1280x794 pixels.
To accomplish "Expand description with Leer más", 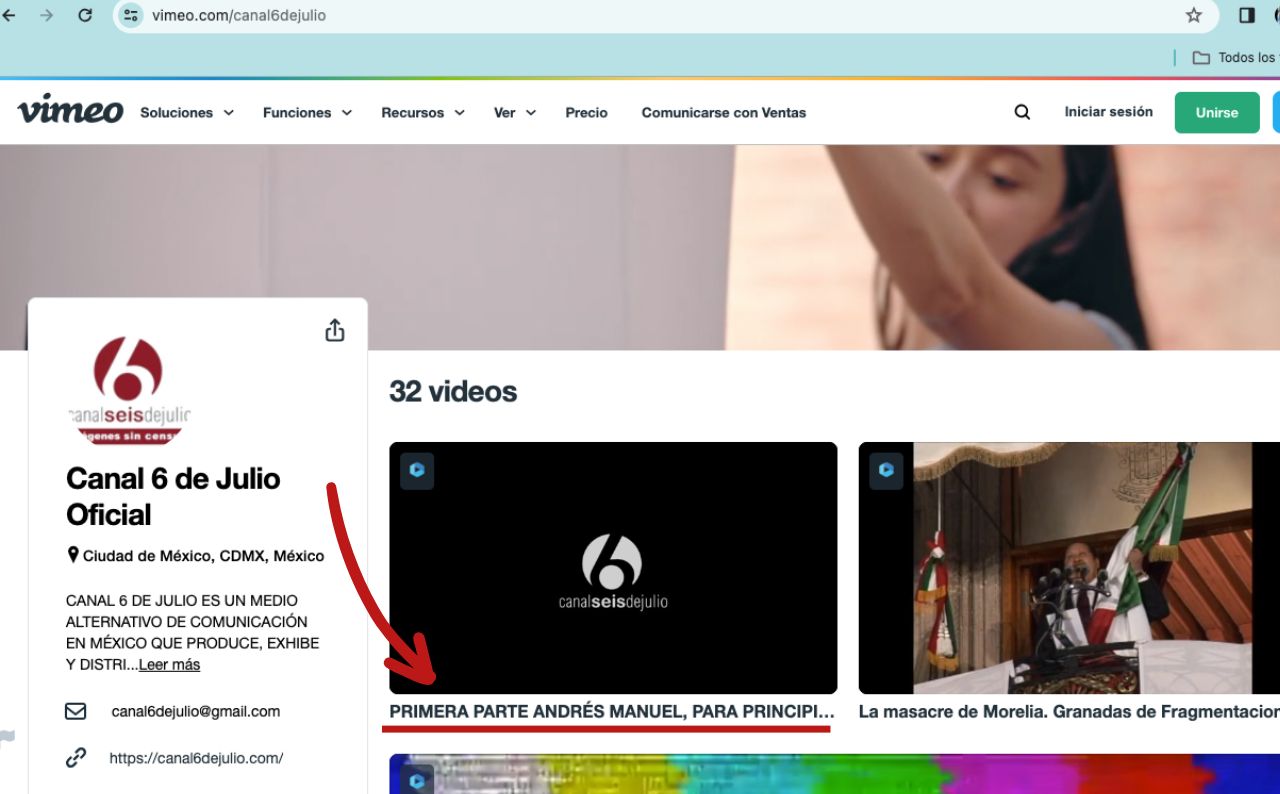I will [169, 665].
